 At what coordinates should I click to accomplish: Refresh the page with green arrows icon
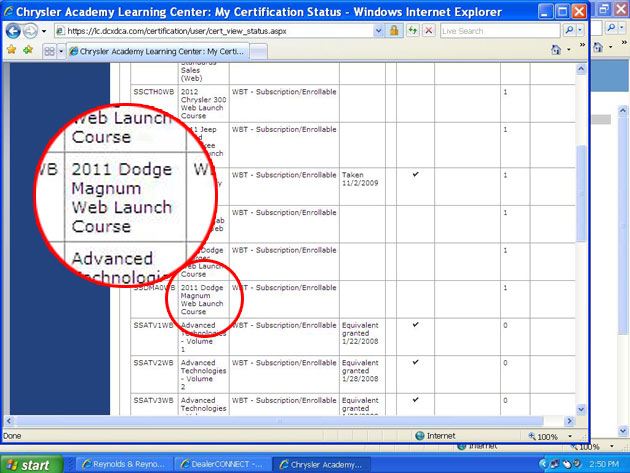pos(413,31)
